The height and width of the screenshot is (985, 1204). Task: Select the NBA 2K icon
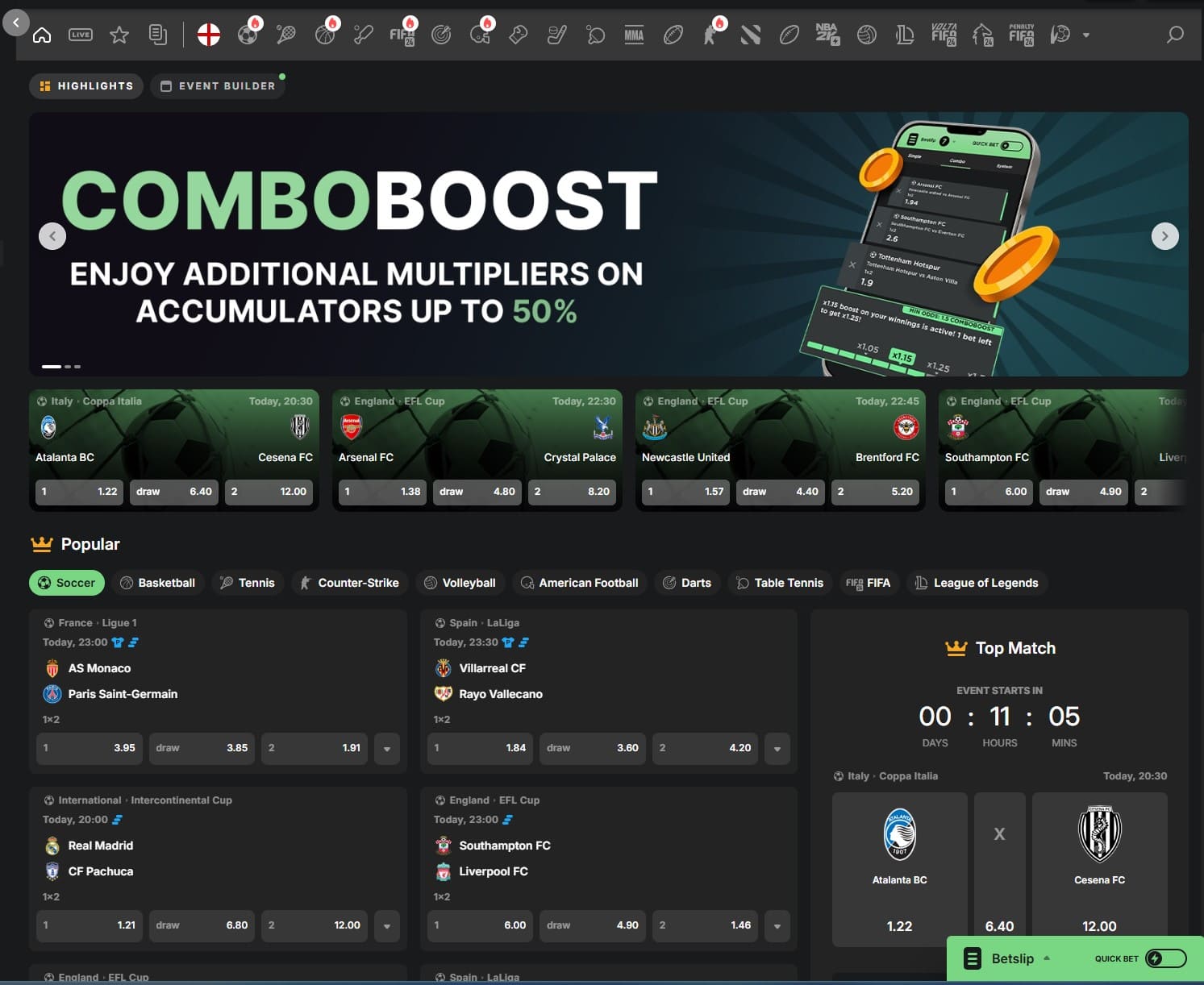click(828, 35)
